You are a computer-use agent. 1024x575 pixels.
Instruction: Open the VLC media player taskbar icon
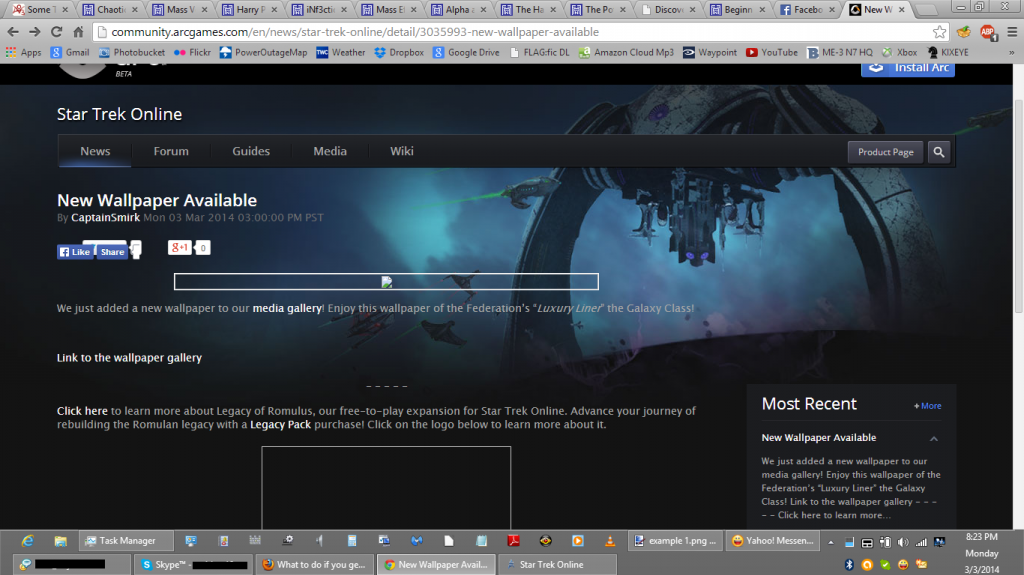[610, 541]
